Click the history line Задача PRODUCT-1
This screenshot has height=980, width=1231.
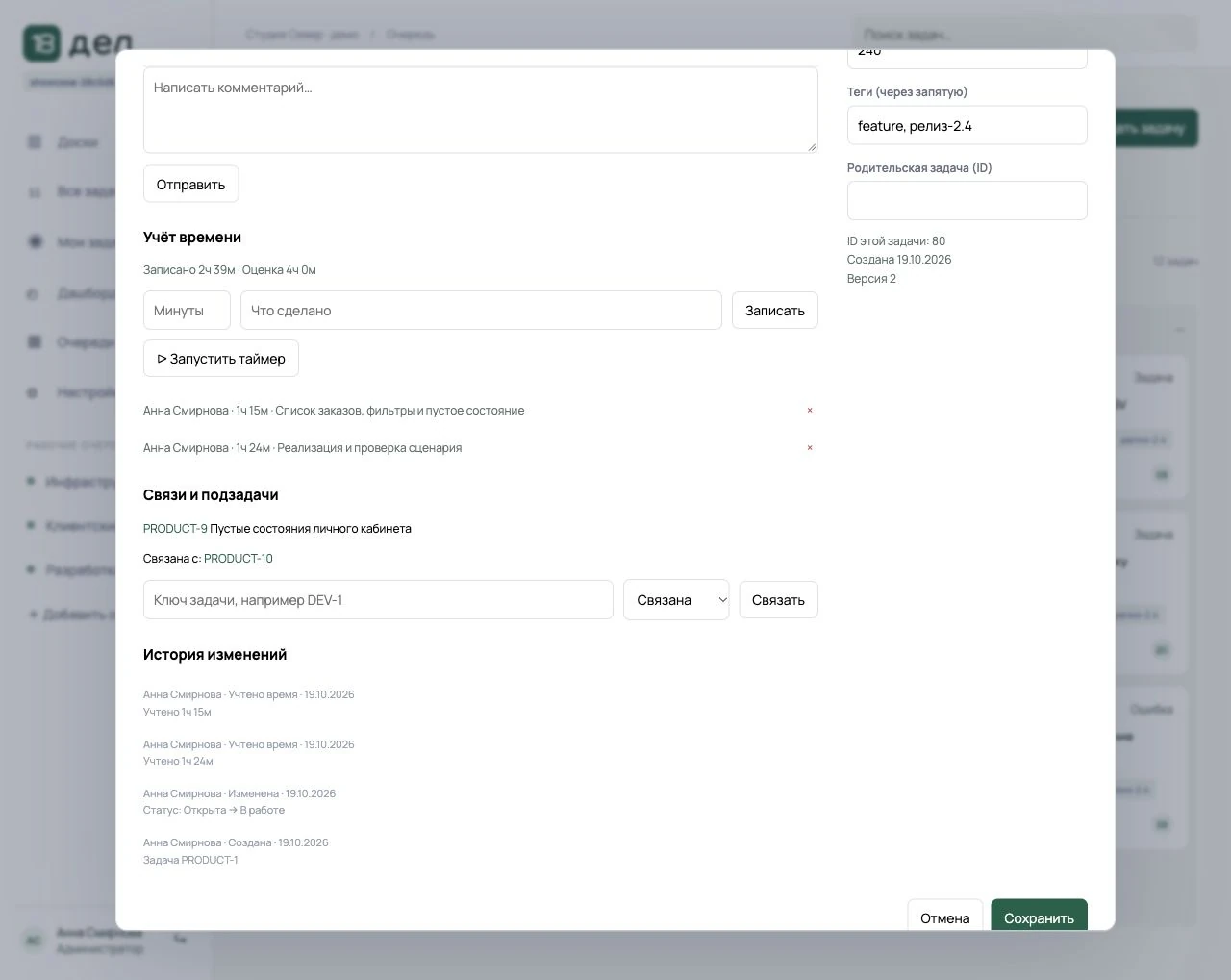pos(190,861)
